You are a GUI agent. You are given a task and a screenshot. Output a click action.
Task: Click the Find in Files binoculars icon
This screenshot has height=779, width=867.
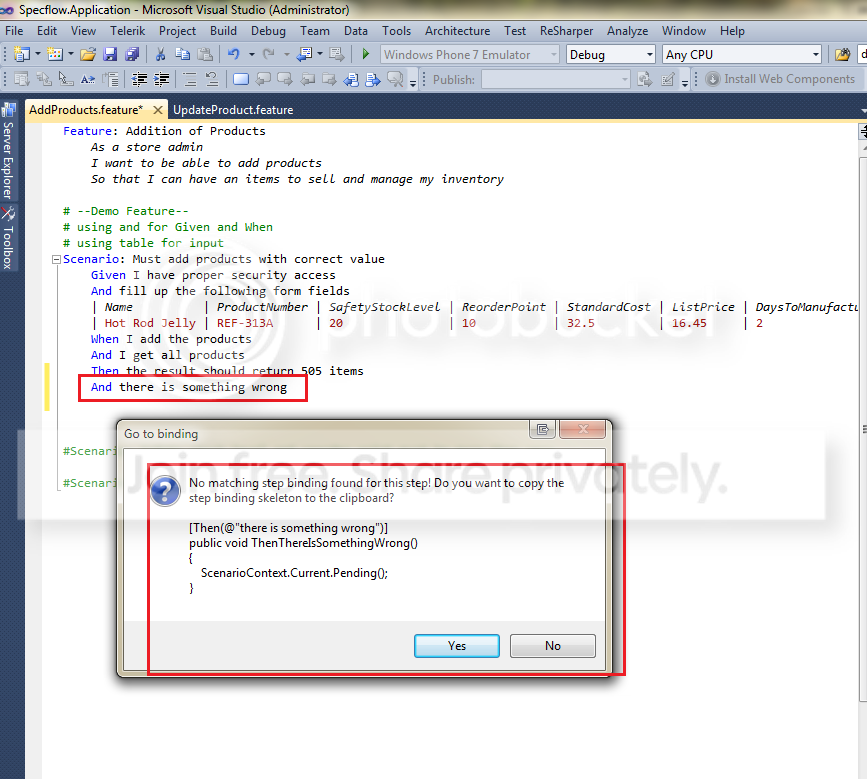[x=842, y=54]
